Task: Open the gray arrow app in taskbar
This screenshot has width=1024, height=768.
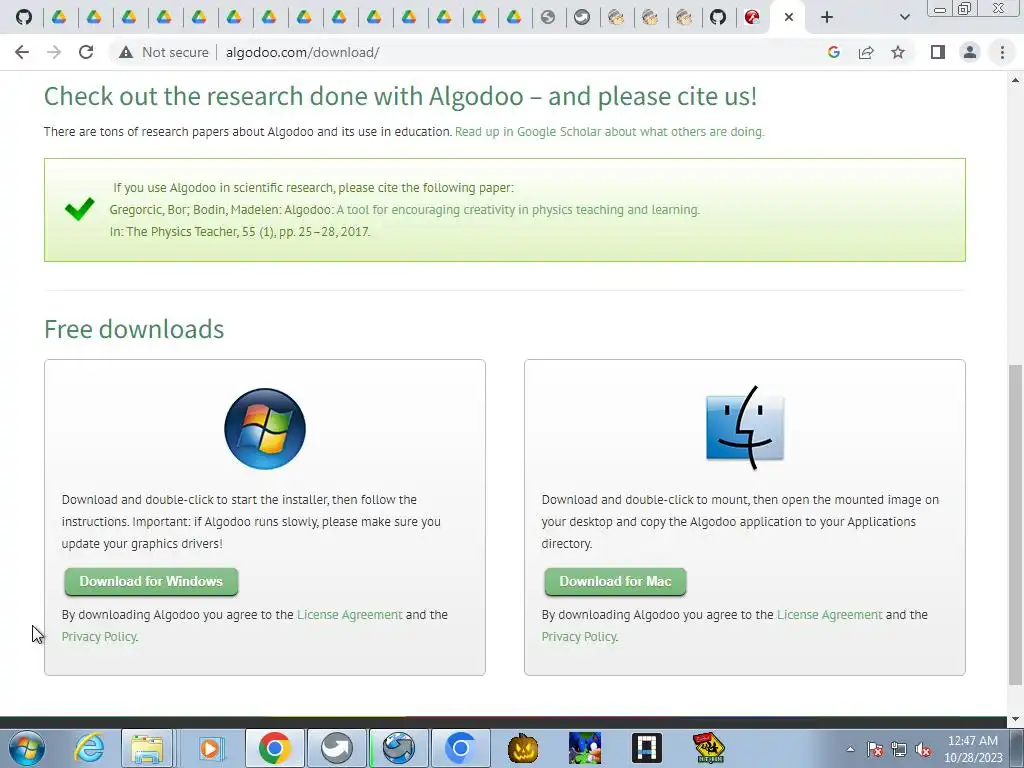Action: click(x=336, y=748)
